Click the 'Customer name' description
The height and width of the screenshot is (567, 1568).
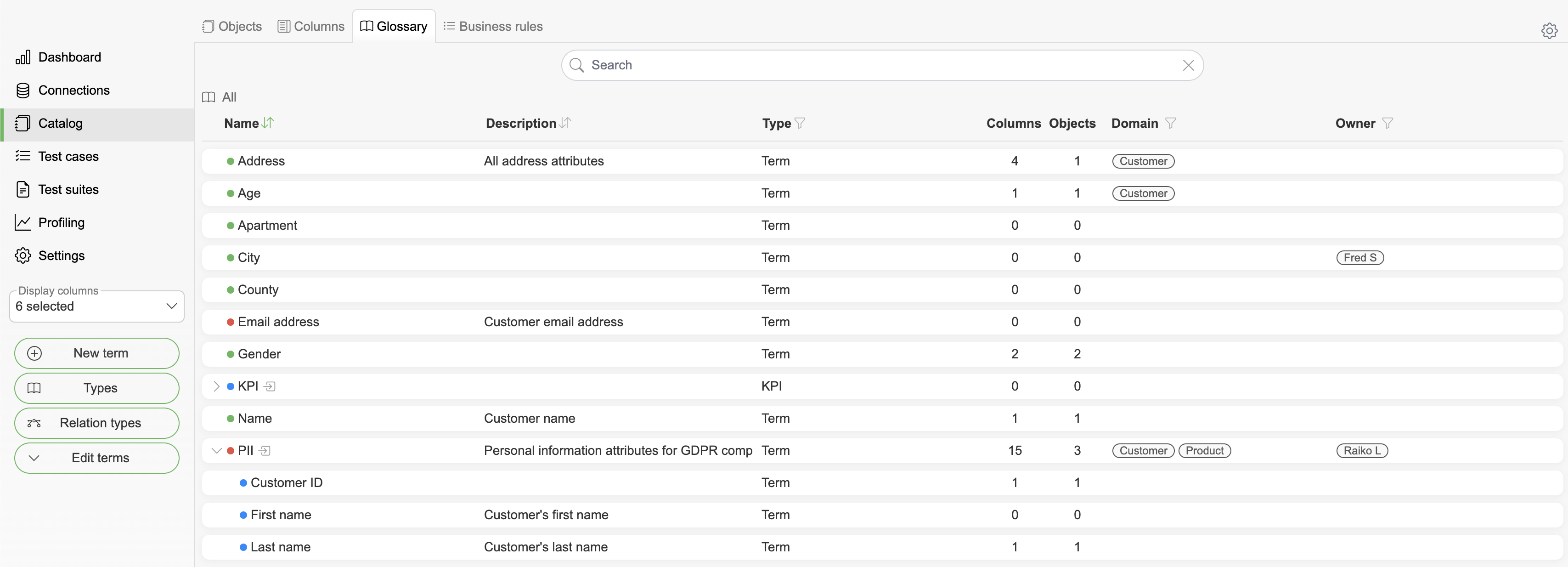[x=529, y=419]
